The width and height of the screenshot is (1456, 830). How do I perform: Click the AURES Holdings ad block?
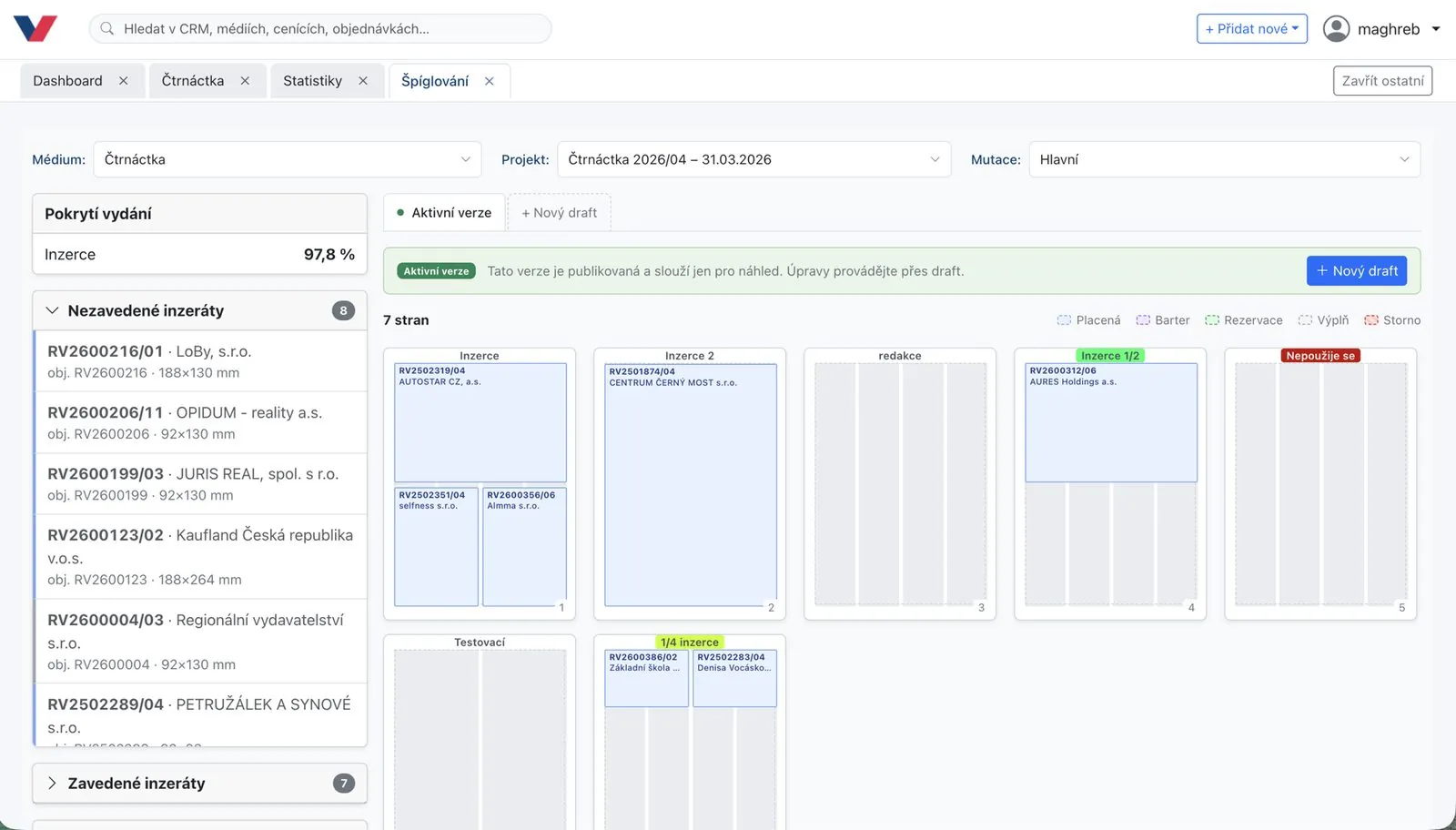[x=1111, y=422]
